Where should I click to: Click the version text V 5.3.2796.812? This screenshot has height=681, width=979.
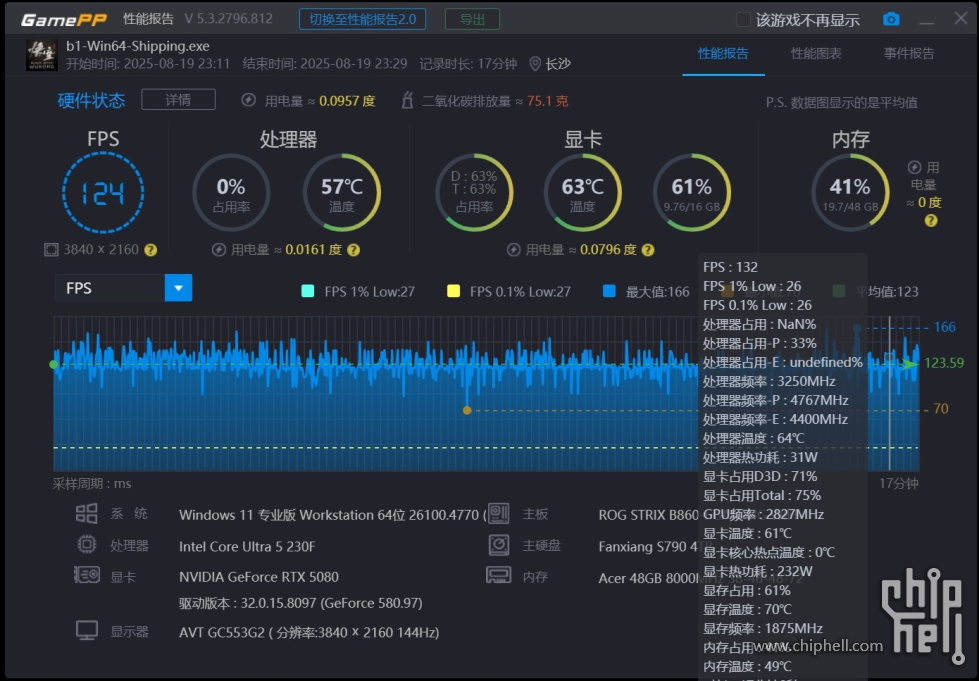tap(229, 19)
